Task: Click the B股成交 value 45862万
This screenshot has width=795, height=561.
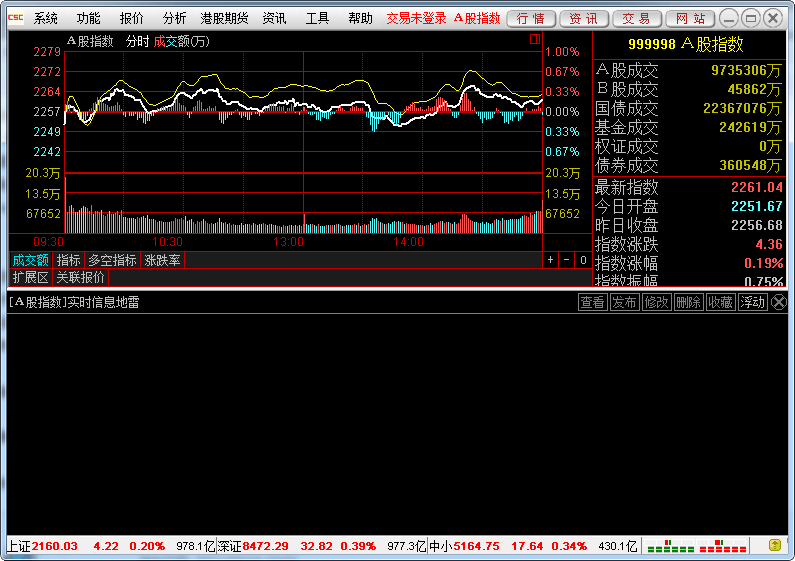Action: click(x=754, y=89)
